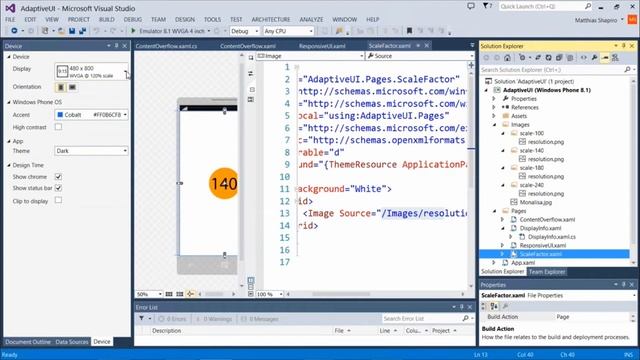Toggle the 0 Warnings filter

[214, 319]
